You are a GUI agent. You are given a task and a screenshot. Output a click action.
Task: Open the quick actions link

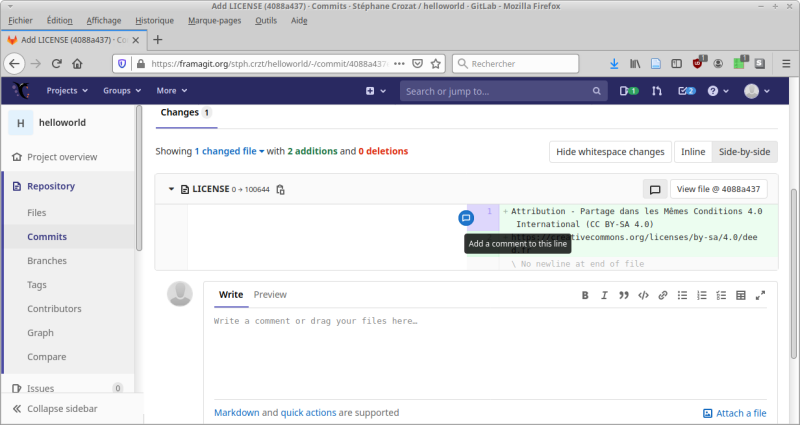[308, 413]
